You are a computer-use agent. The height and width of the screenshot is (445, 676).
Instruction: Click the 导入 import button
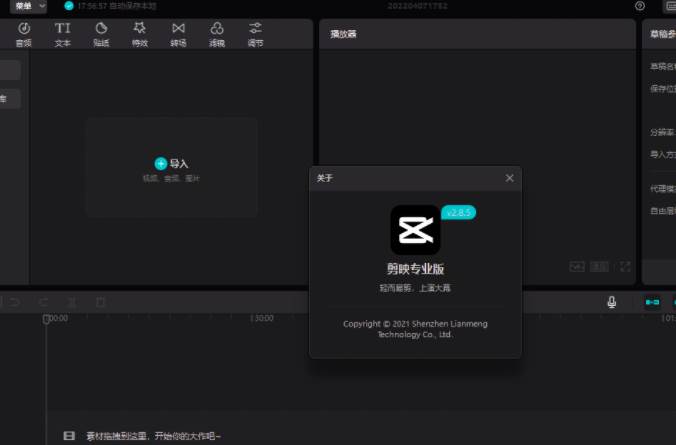pyautogui.click(x=172, y=164)
